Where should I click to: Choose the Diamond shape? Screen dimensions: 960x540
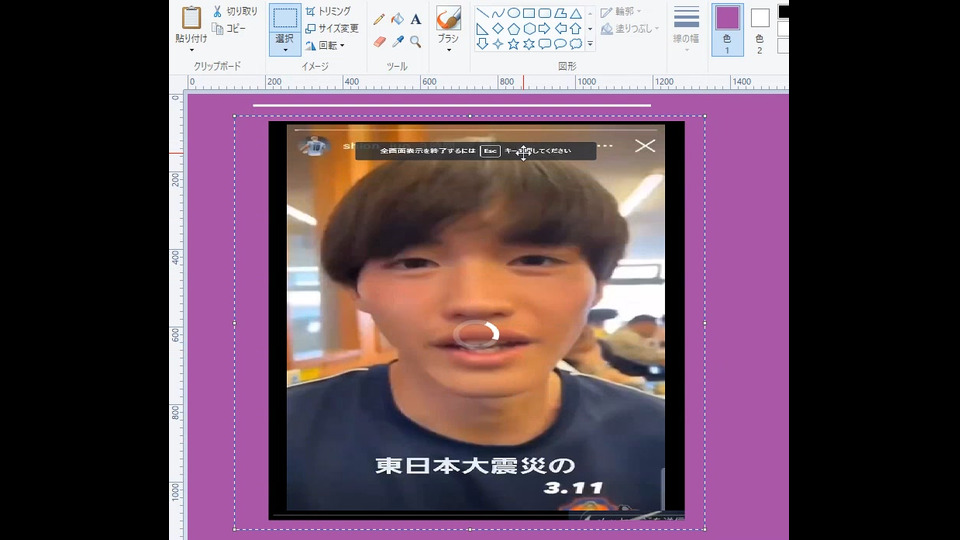[498, 29]
